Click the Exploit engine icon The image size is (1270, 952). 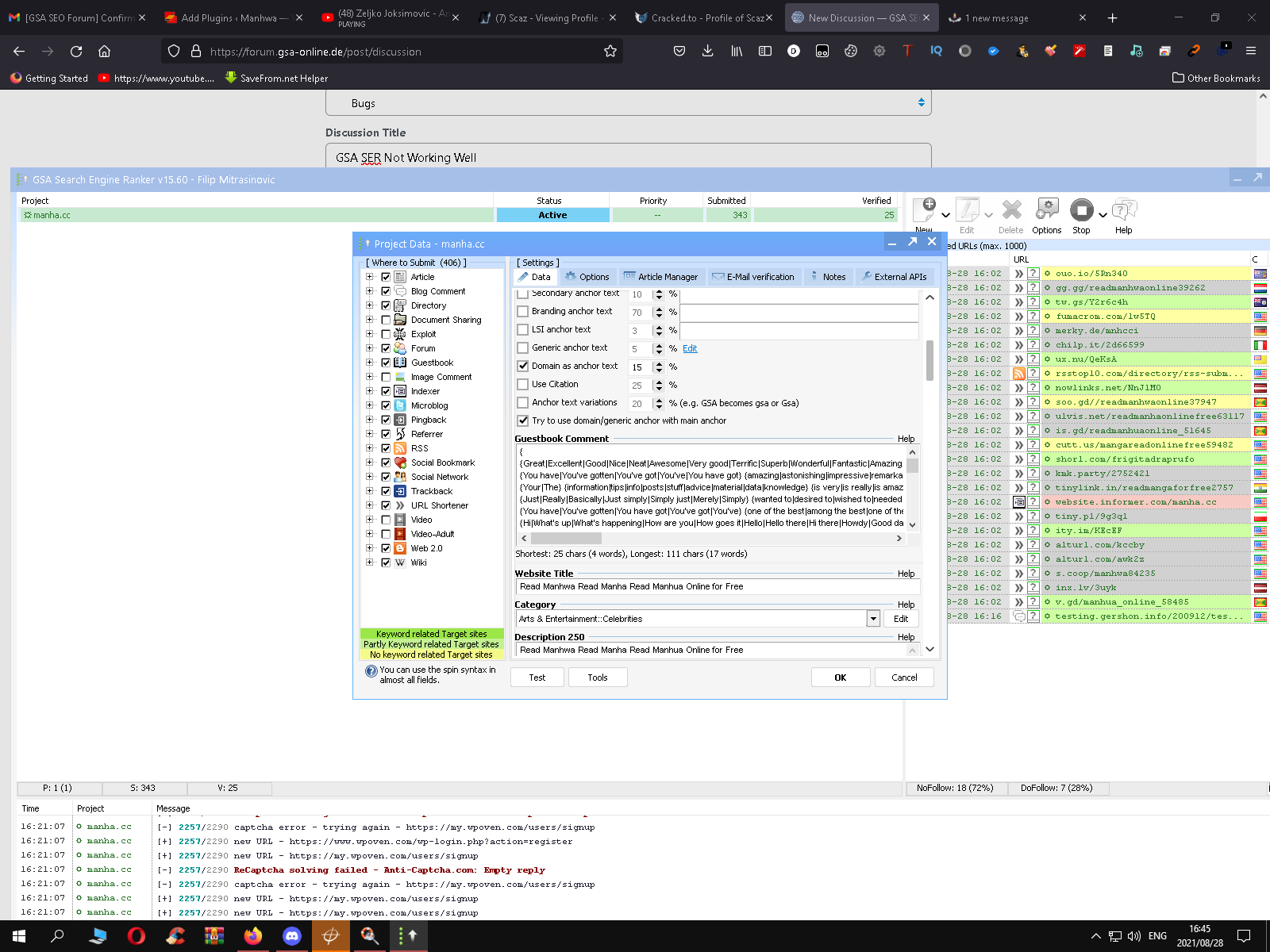(401, 334)
